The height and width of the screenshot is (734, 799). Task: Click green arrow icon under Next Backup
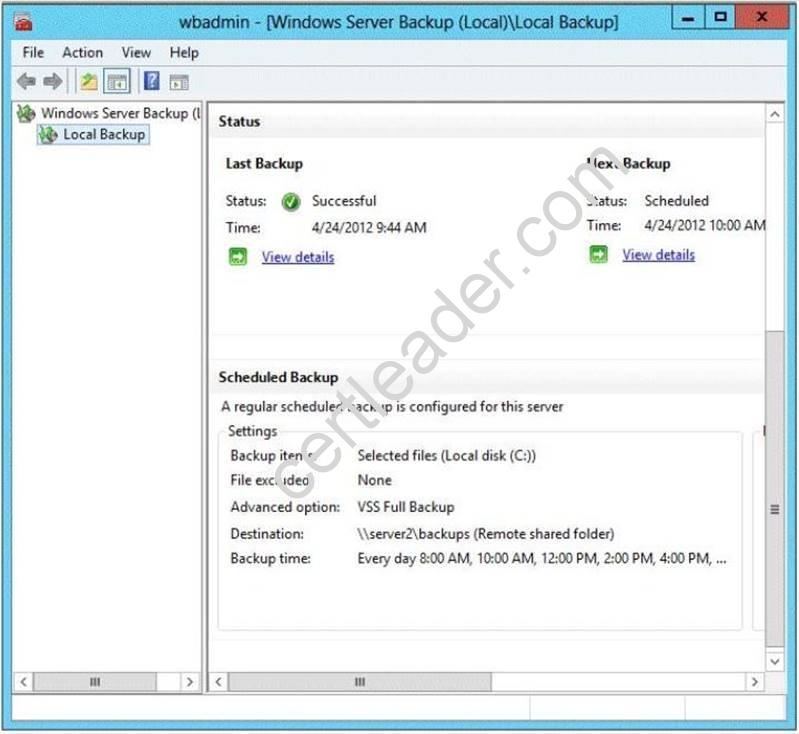point(598,255)
